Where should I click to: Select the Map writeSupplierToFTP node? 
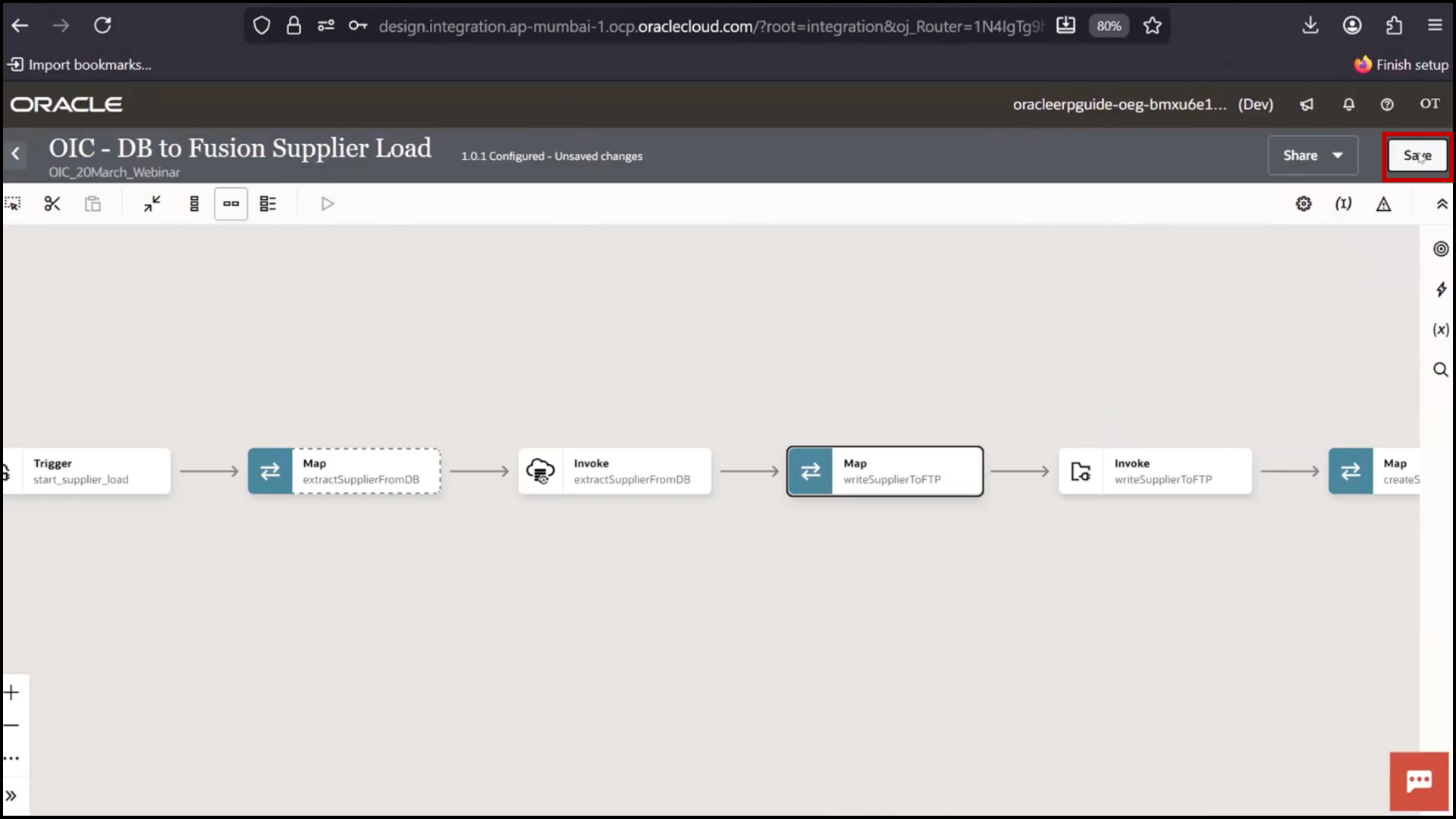(x=885, y=471)
